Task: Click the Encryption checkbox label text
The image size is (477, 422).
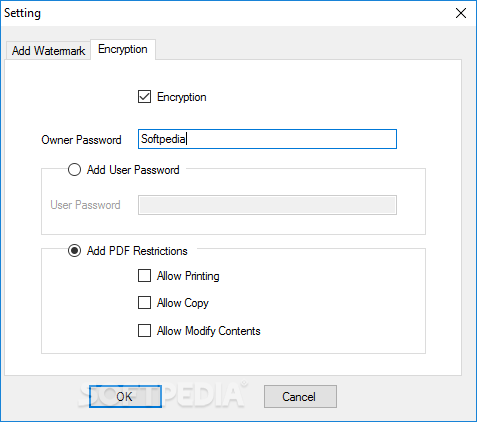Action: [x=182, y=97]
